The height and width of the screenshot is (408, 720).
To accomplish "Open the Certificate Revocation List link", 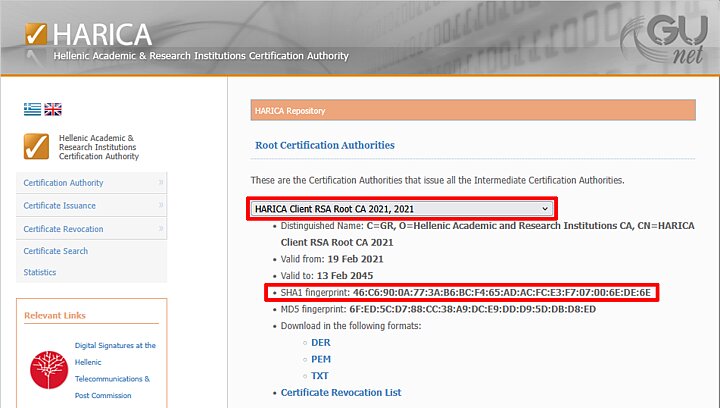I will 341,392.
